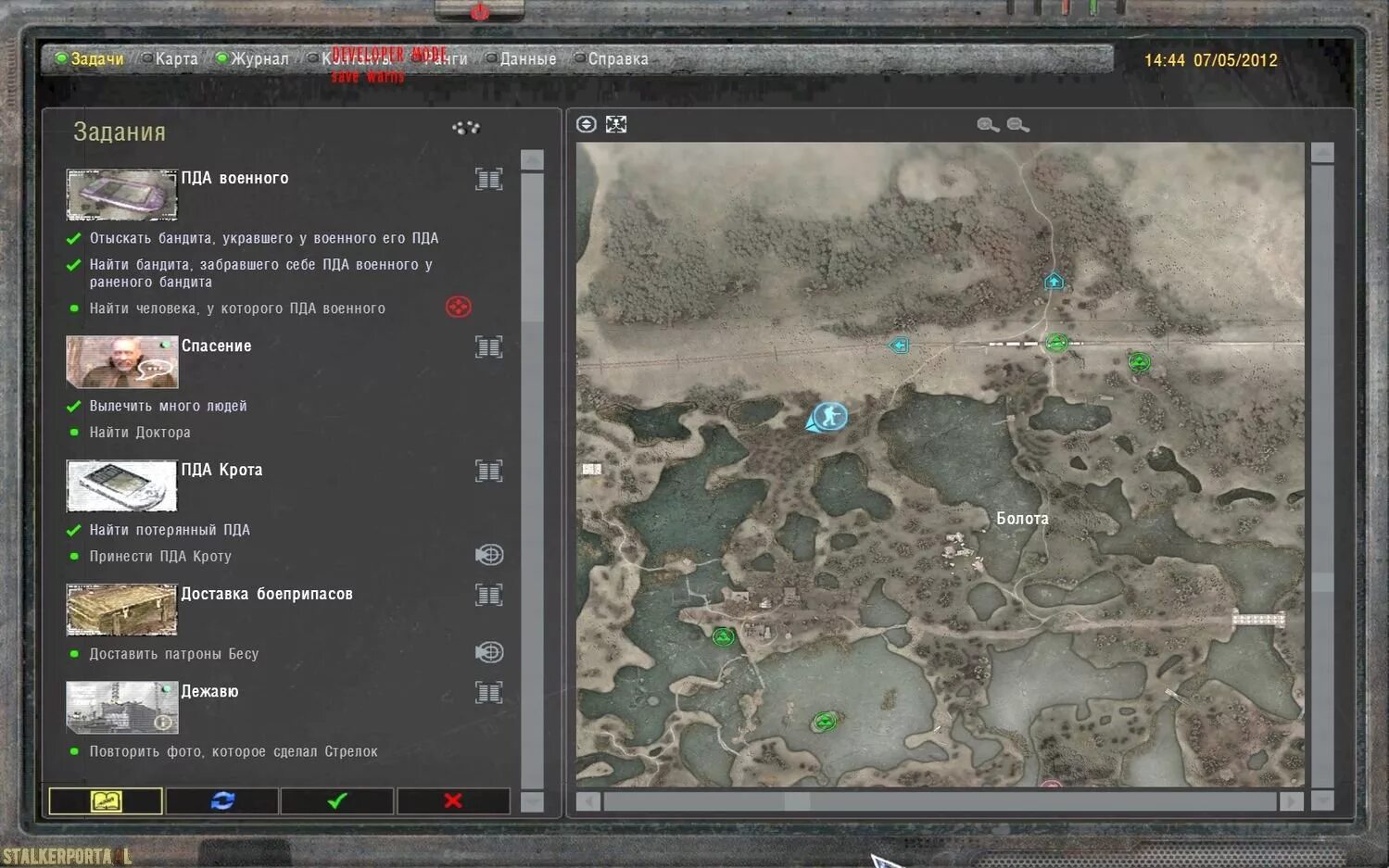Show Доставить патроны Бесу target on map

coord(489,652)
